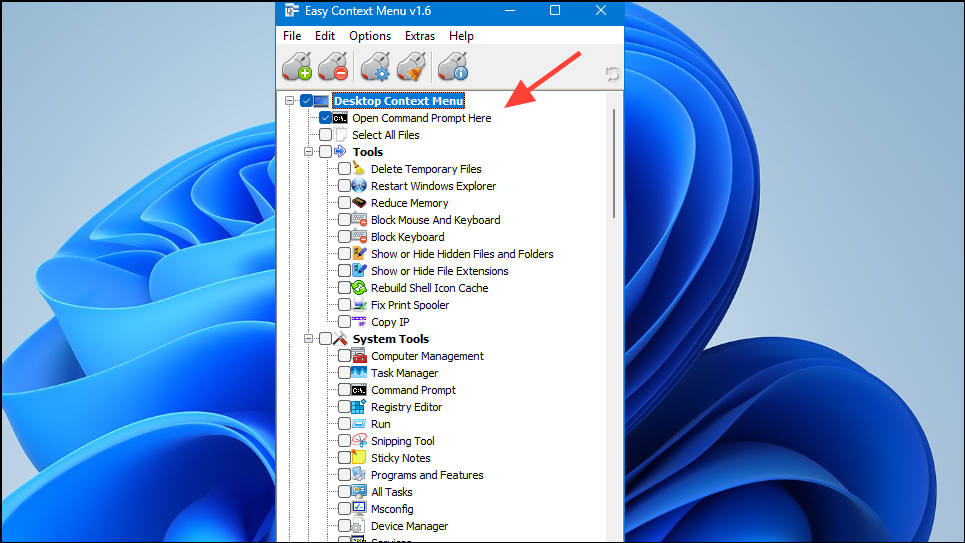Uncheck Open Command Prompt Here checkbox
Screen dimensions: 965x543
326,118
